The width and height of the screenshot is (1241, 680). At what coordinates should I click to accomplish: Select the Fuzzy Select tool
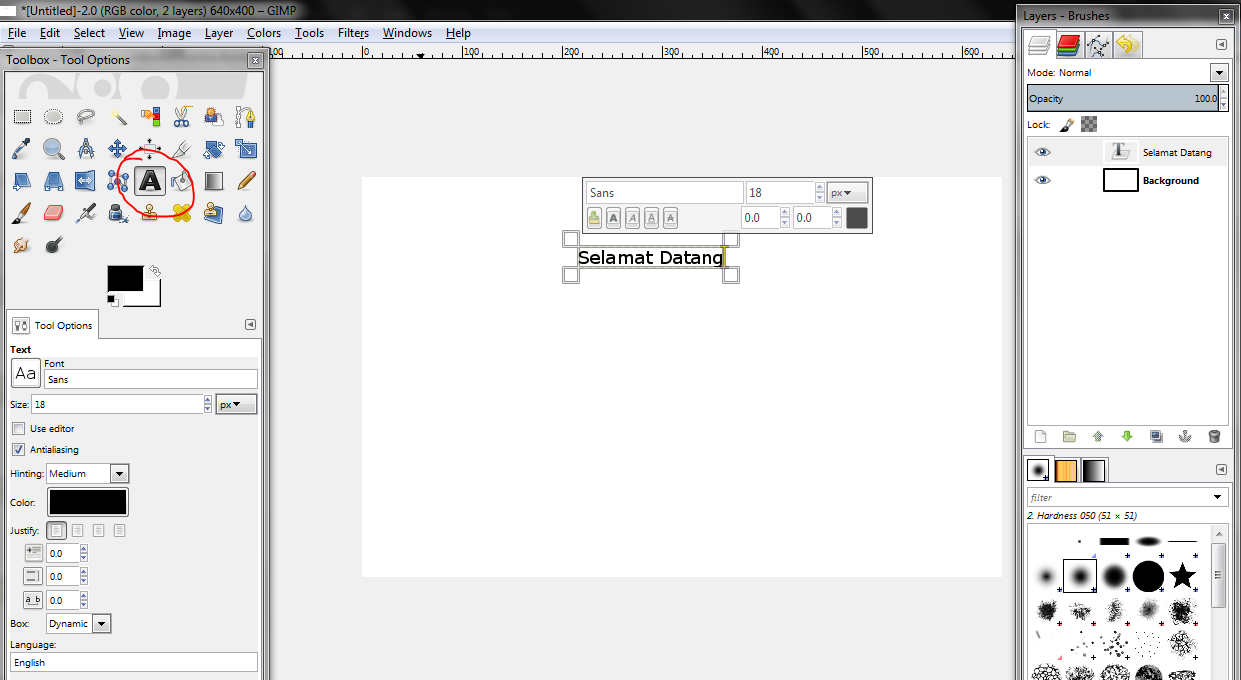tap(118, 115)
